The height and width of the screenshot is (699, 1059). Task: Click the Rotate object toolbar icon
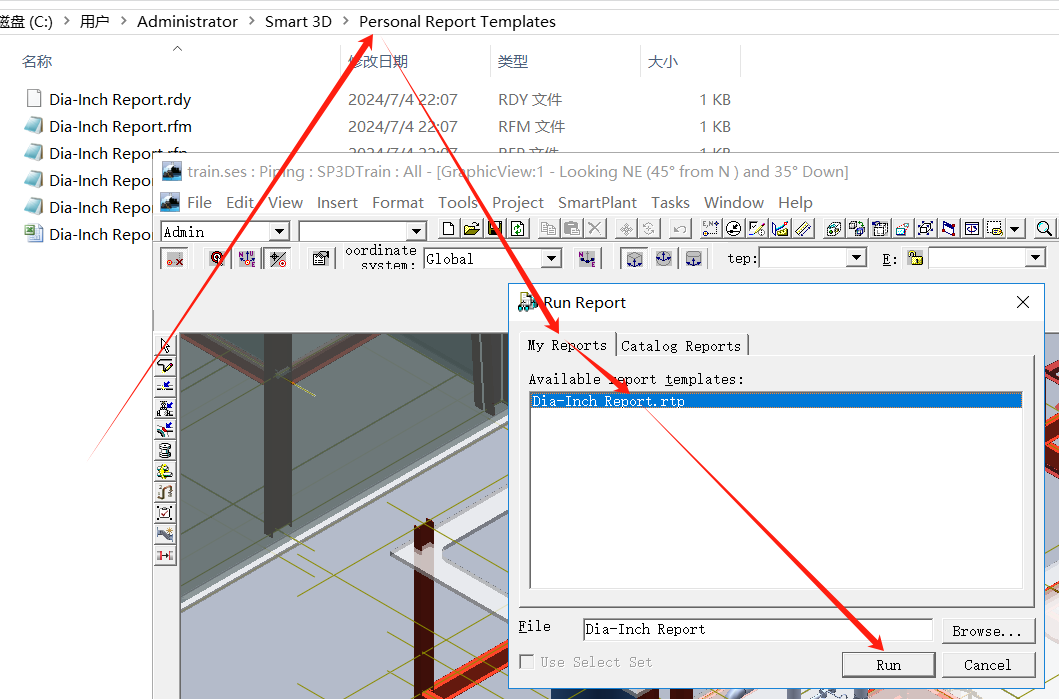648,229
